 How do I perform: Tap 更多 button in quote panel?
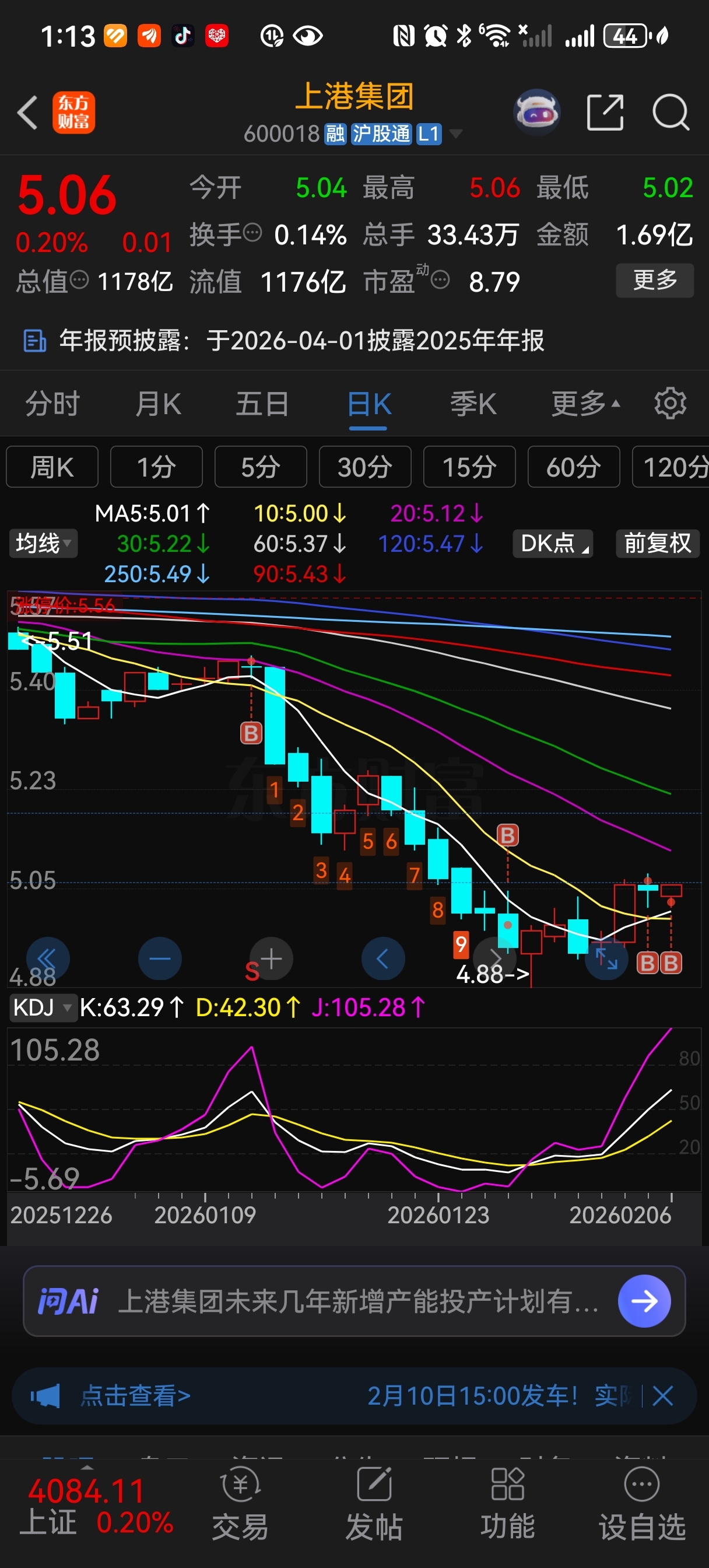[655, 280]
